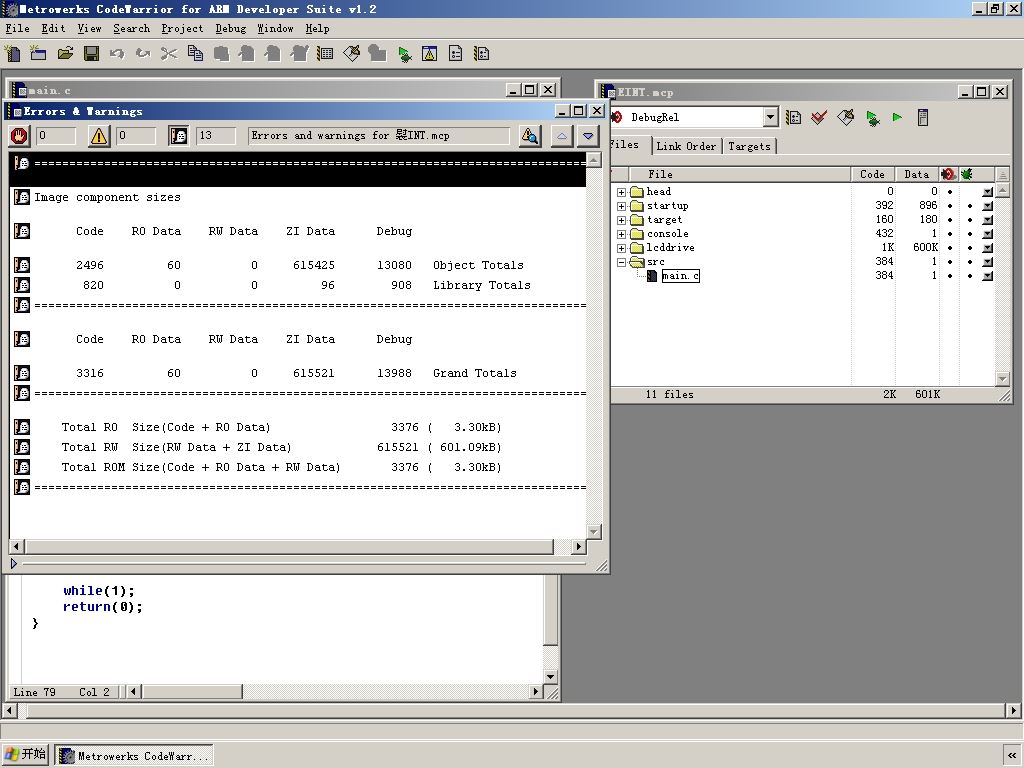This screenshot has width=1024, height=768.
Task: Open the popup arrow in the main.c row
Action: pos(987,276)
